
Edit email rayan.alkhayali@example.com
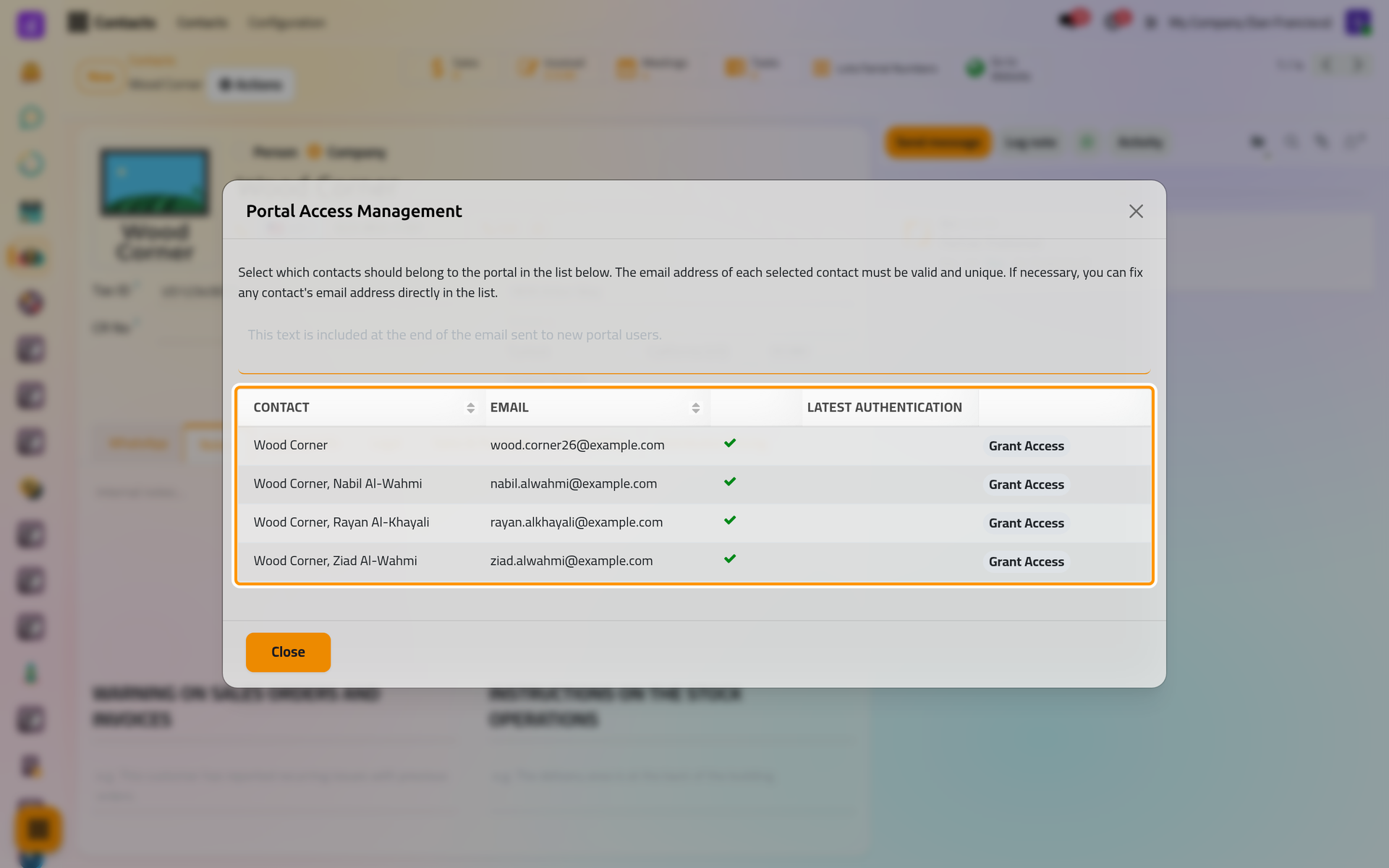click(x=576, y=522)
